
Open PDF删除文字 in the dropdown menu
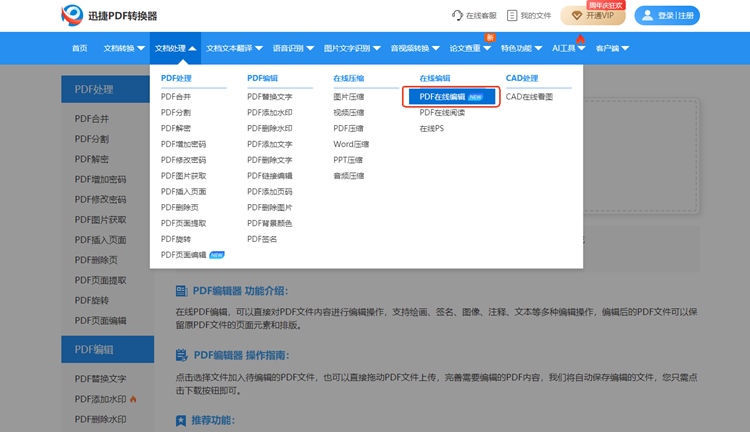click(x=269, y=160)
